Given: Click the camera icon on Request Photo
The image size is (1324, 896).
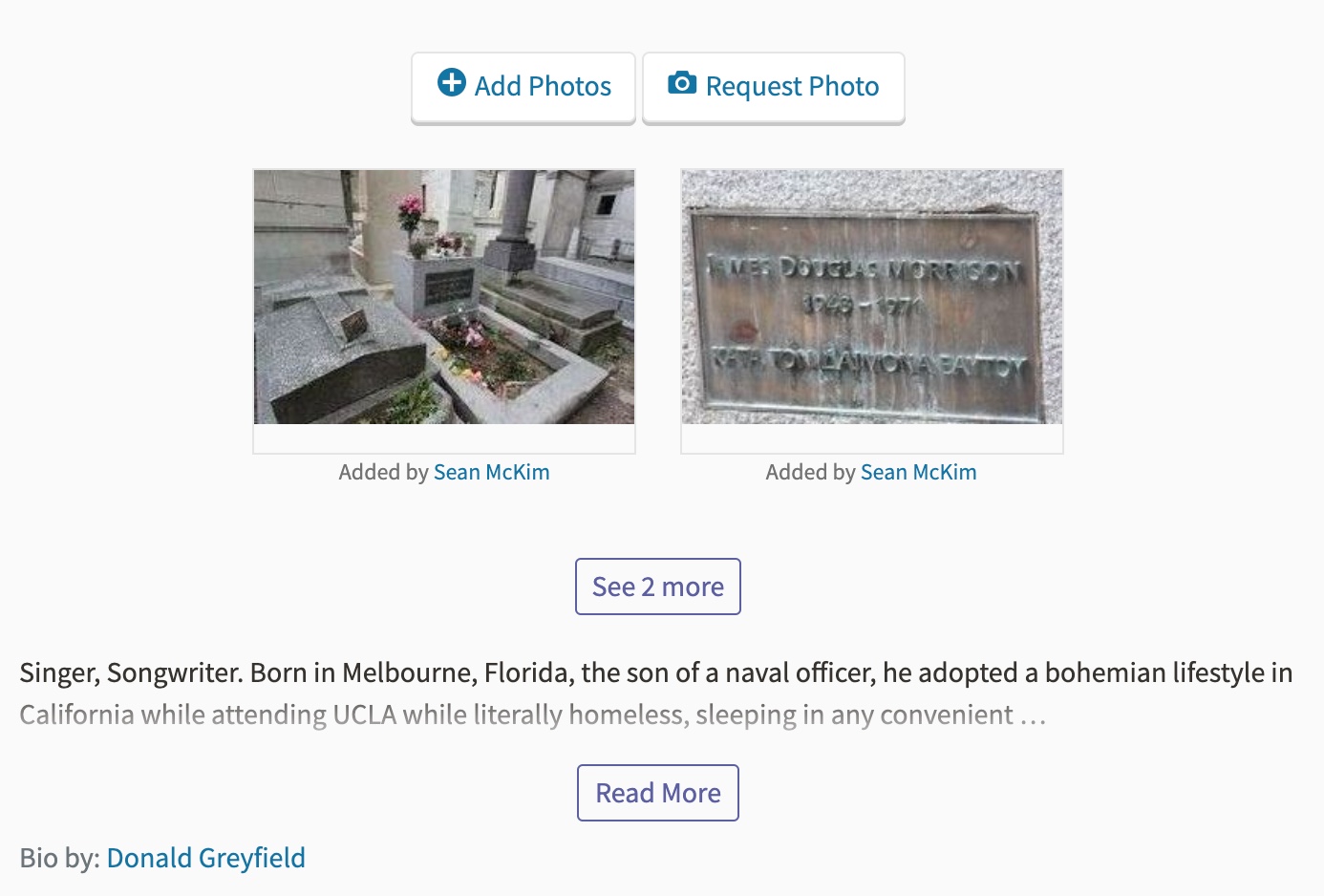Looking at the screenshot, I should (x=682, y=83).
